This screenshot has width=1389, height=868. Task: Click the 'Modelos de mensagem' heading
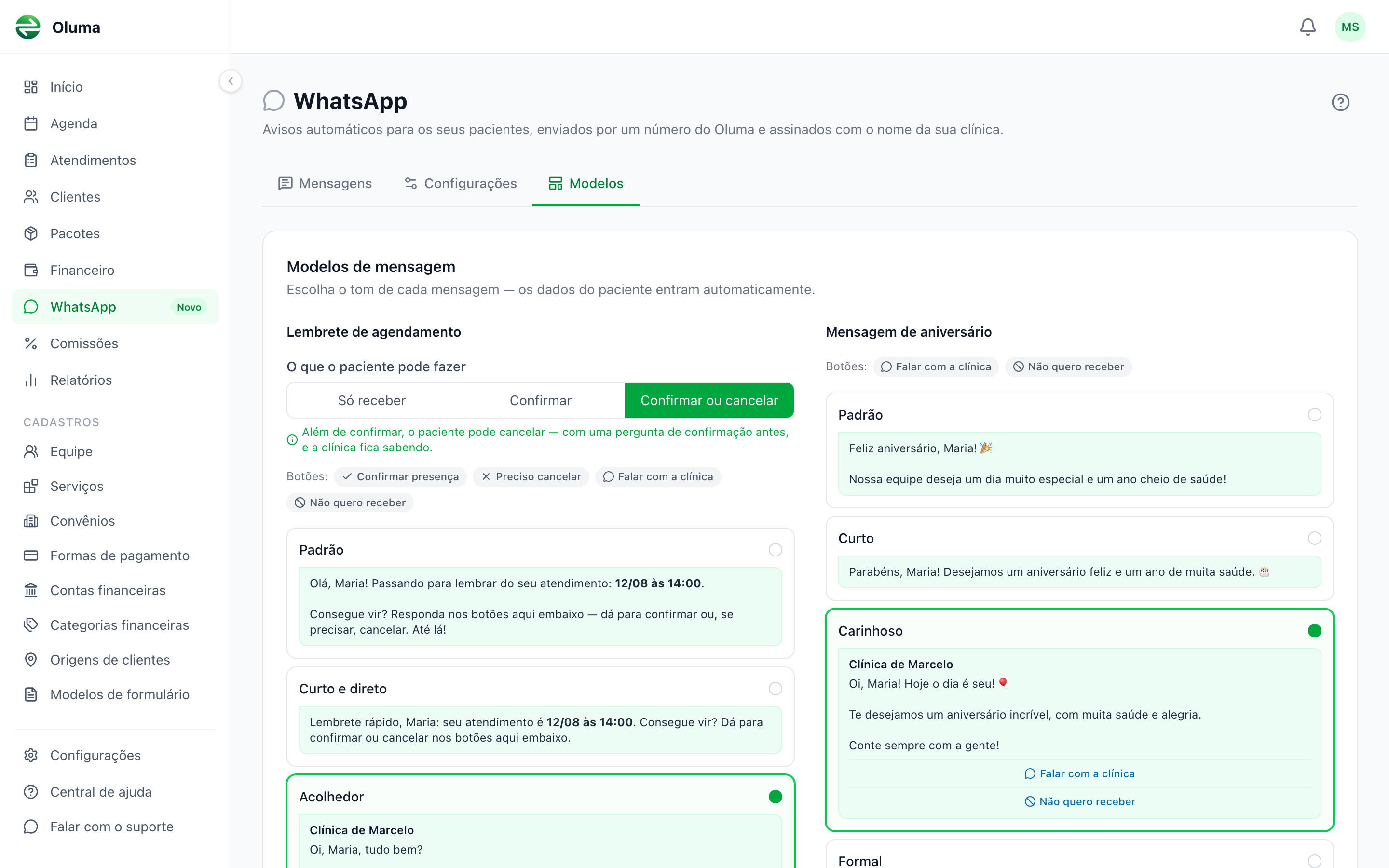pyautogui.click(x=371, y=267)
